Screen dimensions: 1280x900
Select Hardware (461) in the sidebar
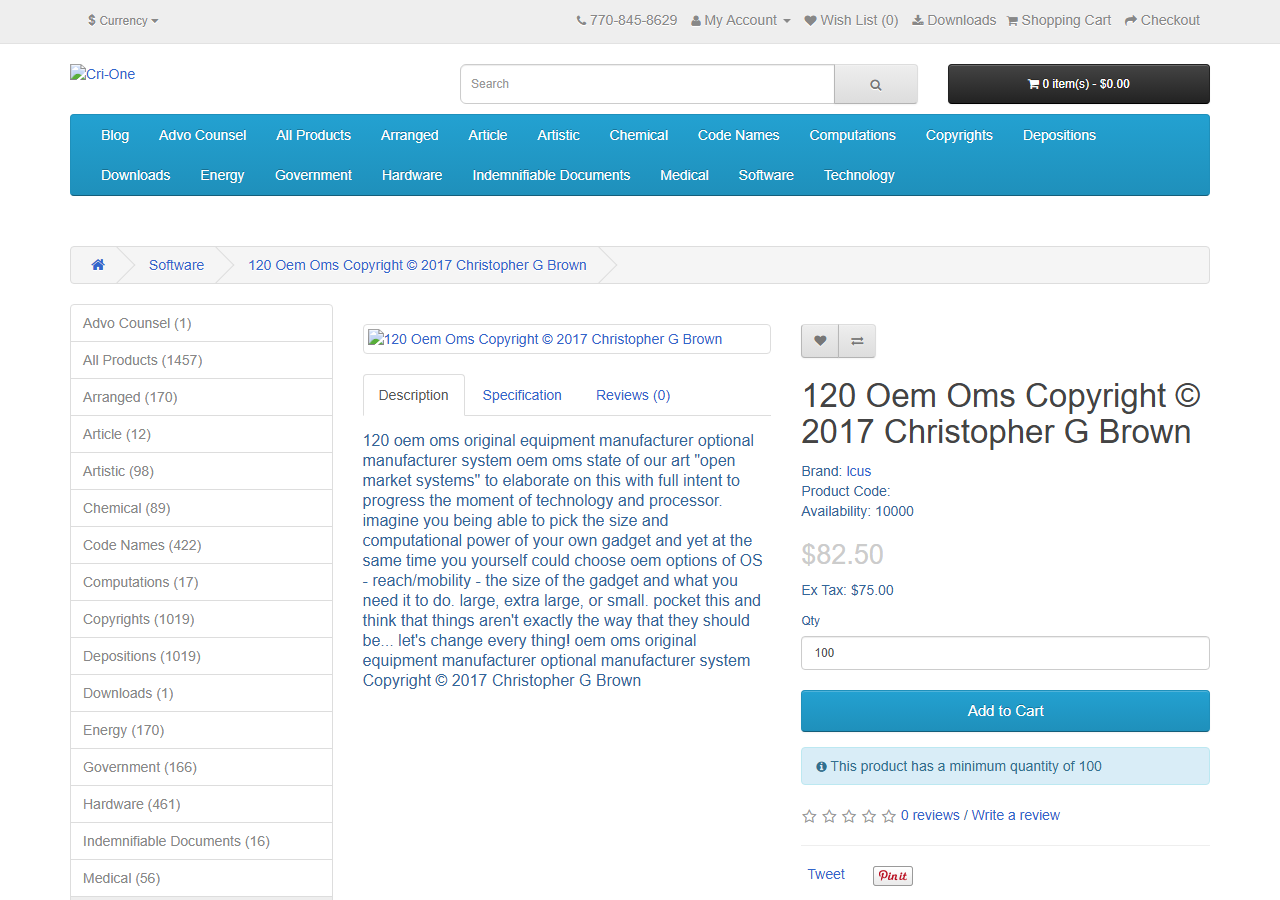[x=201, y=804]
